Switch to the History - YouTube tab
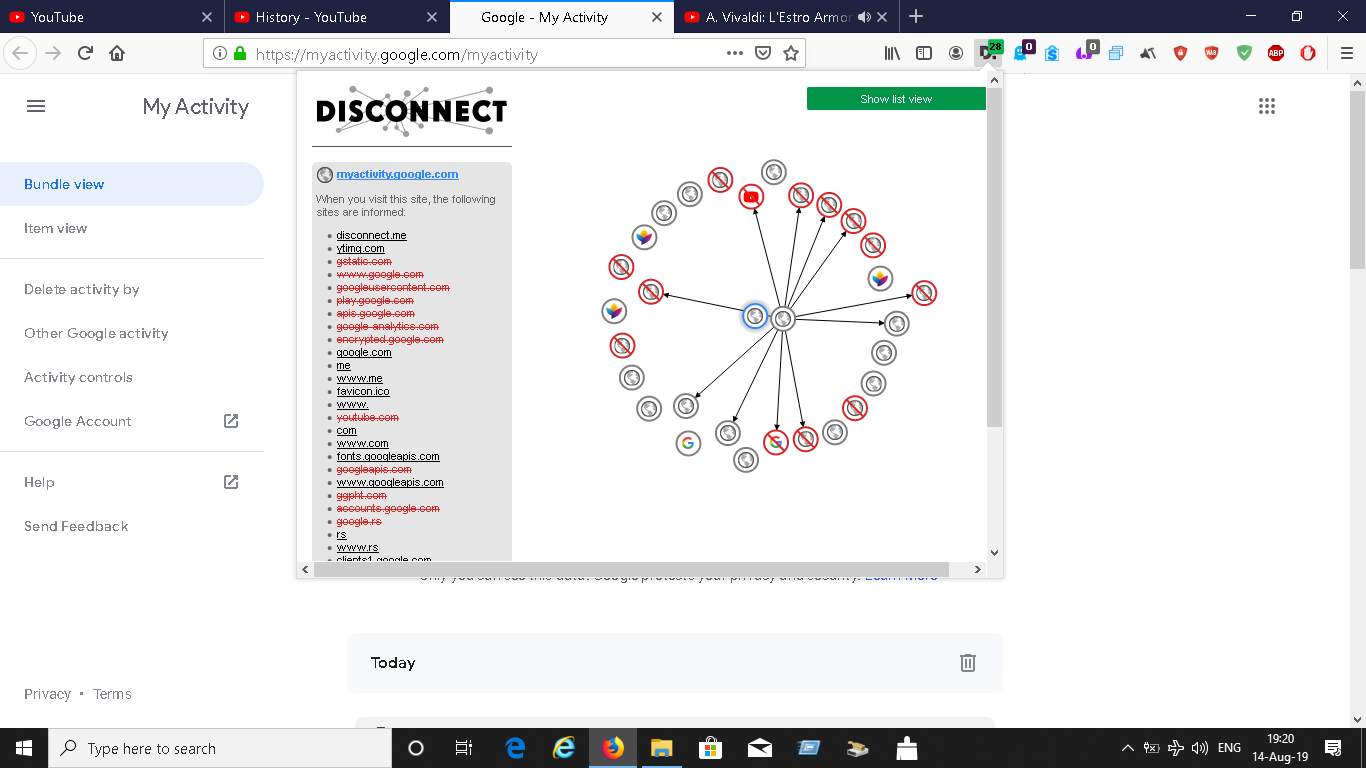This screenshot has width=1366, height=768. (337, 17)
